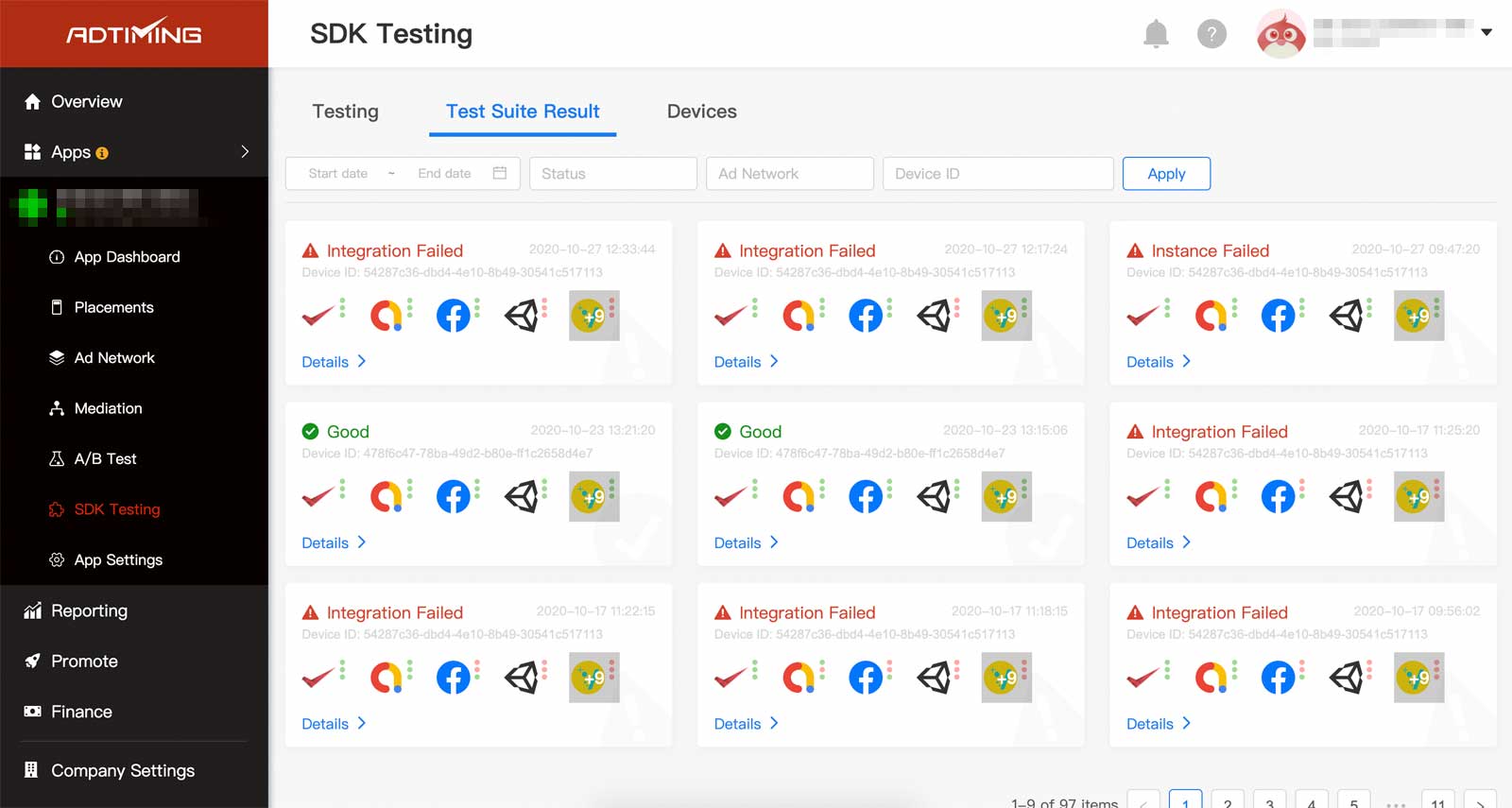
Task: Switch to Test Suite Result tab
Action: [x=523, y=112]
